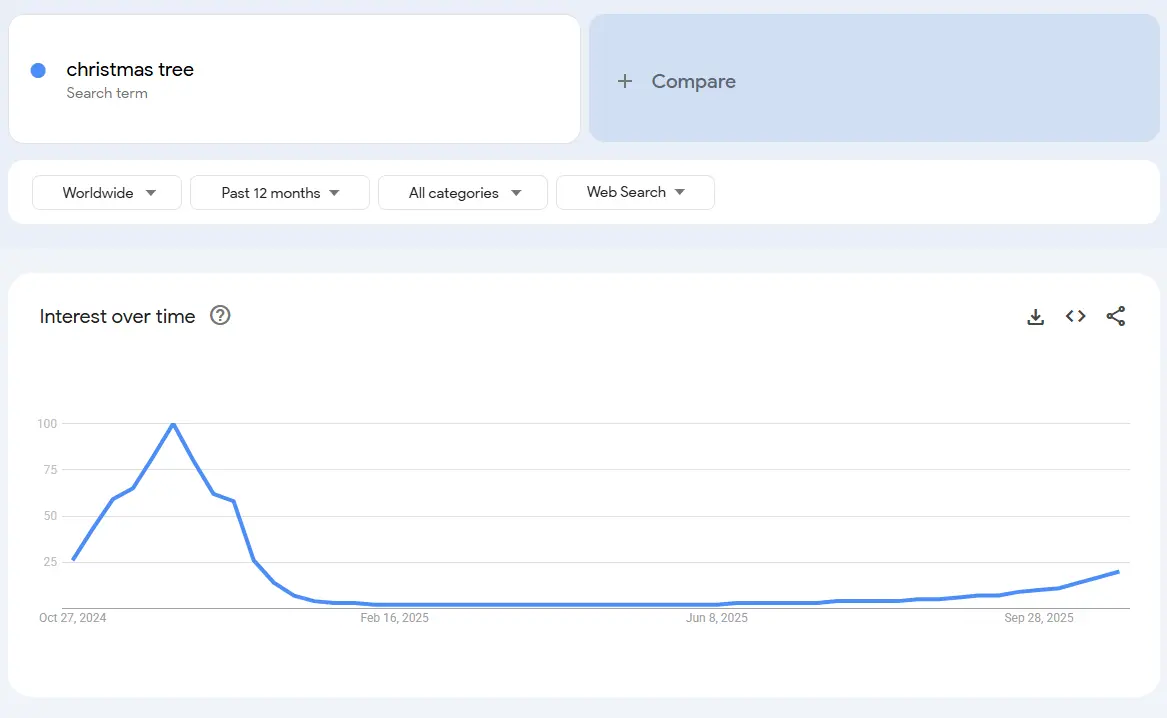Click the 100 value on the y-axis

pos(46,423)
